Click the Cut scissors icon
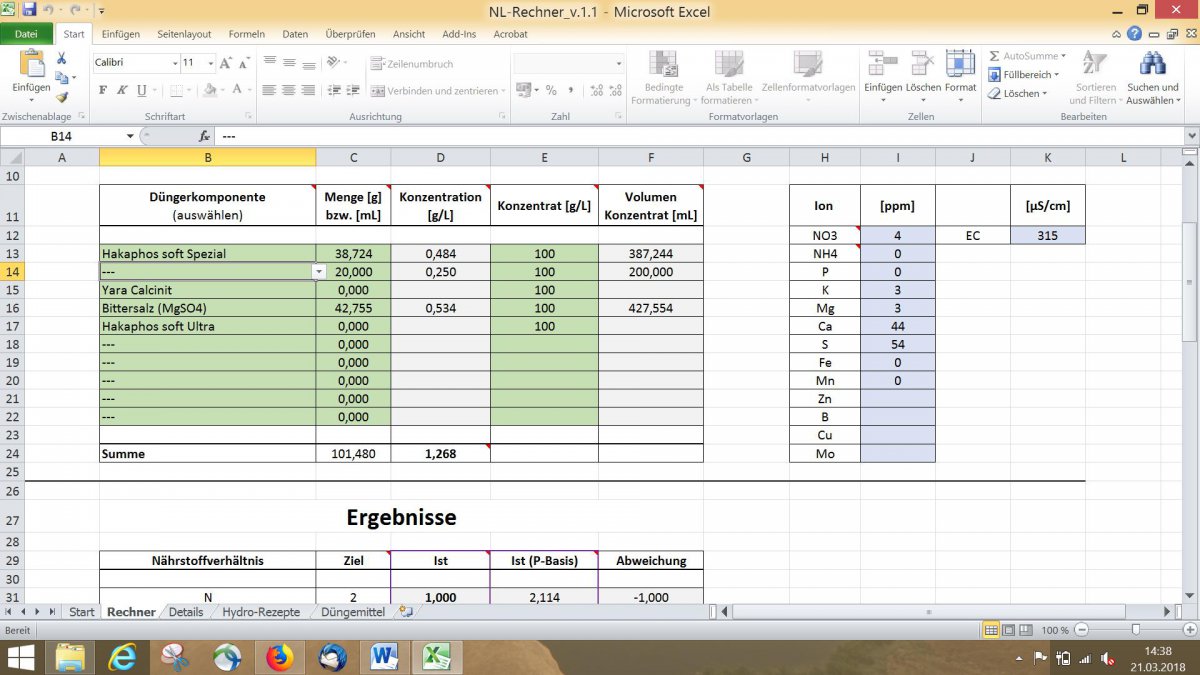The image size is (1200, 675). click(x=62, y=60)
